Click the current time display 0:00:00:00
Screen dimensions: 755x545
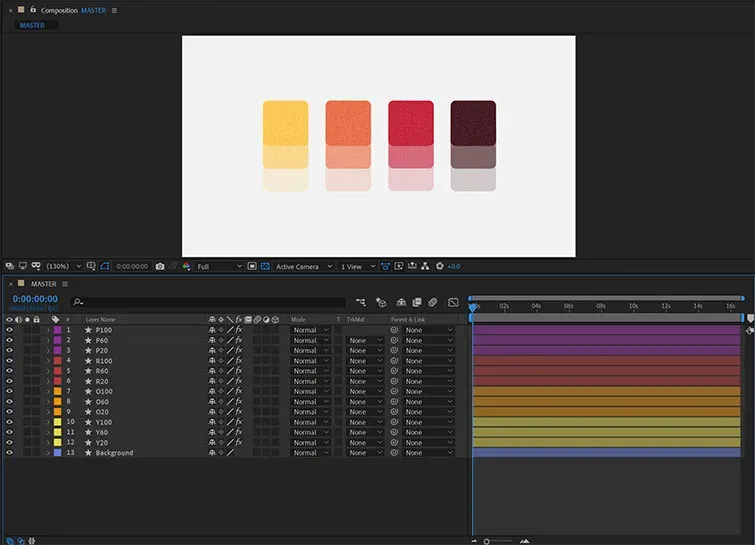[35, 299]
